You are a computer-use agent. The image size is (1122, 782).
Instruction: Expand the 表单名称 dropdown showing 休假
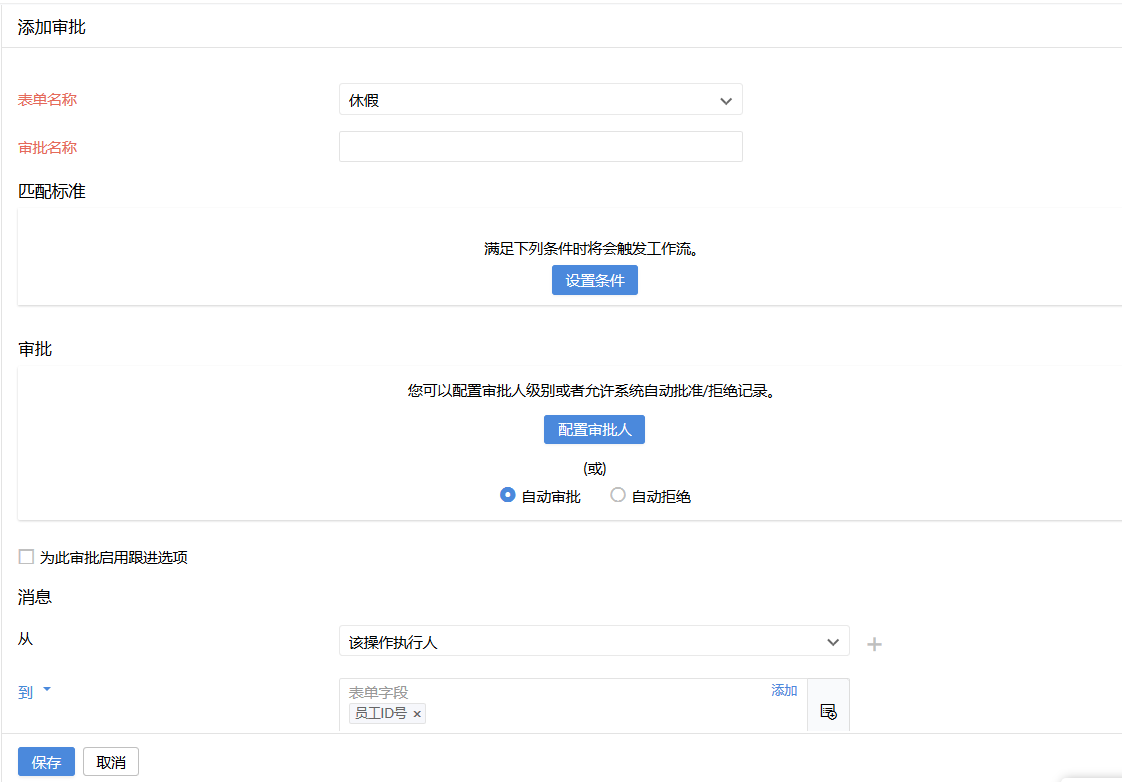pos(540,100)
